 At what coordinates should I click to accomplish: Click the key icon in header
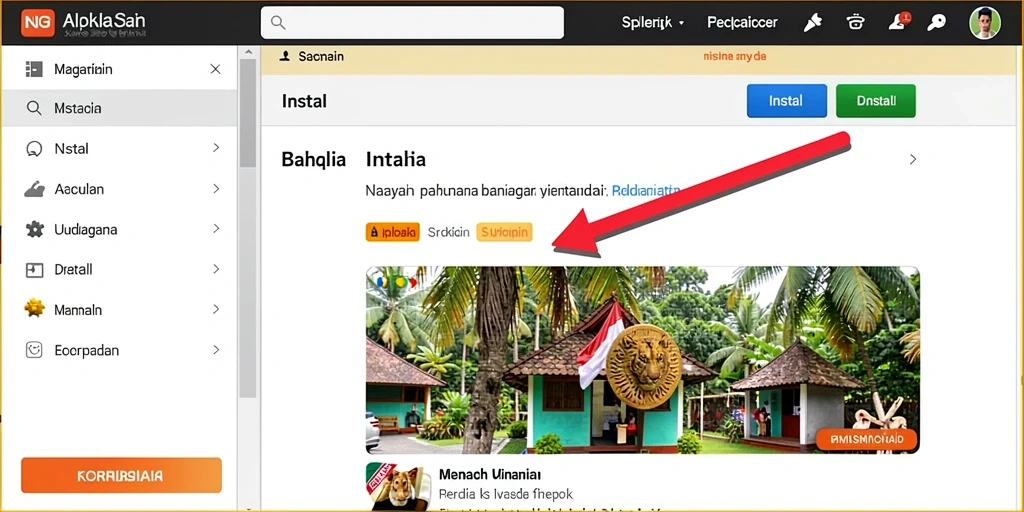click(x=936, y=23)
